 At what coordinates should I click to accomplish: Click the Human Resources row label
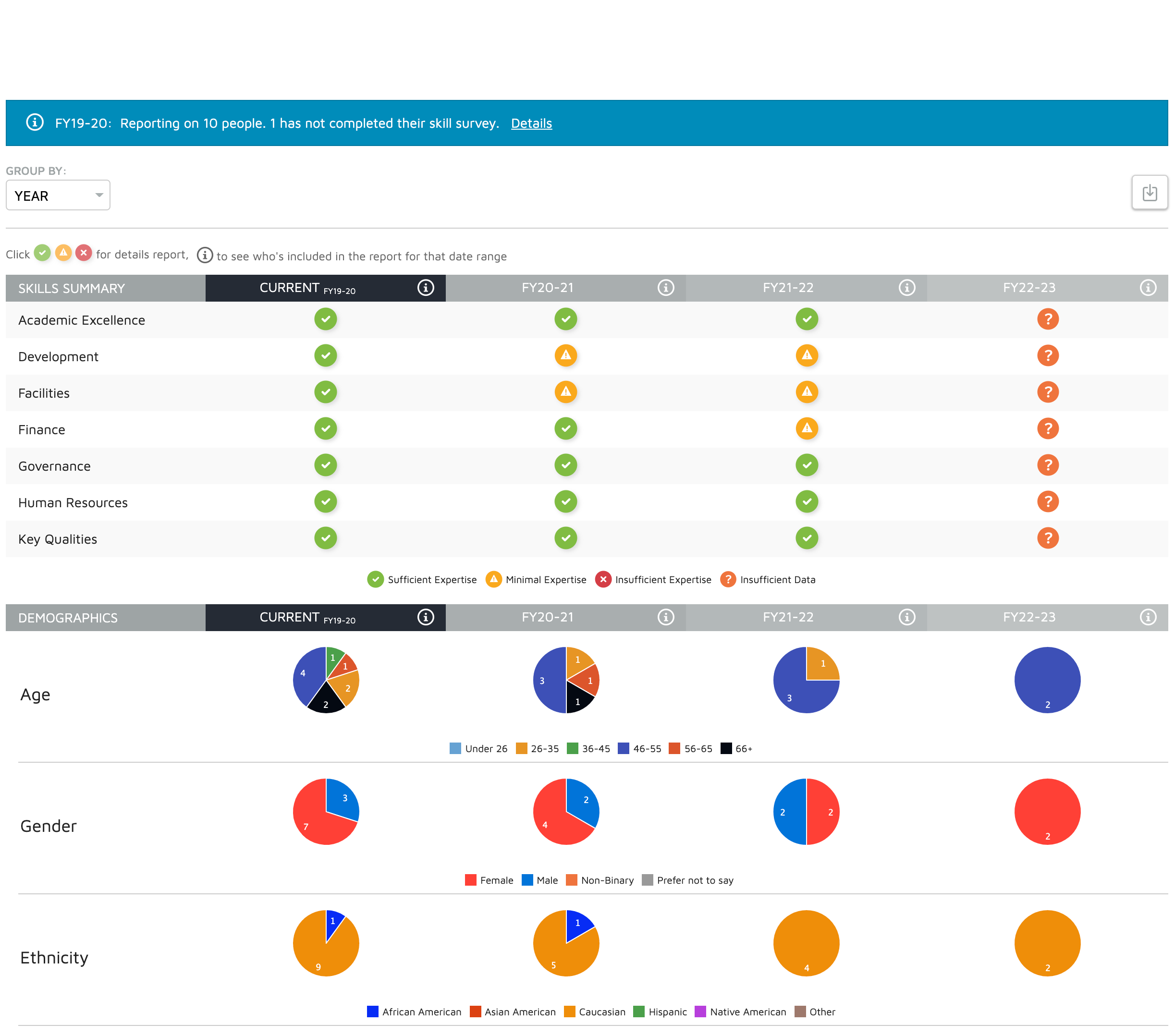coord(73,503)
